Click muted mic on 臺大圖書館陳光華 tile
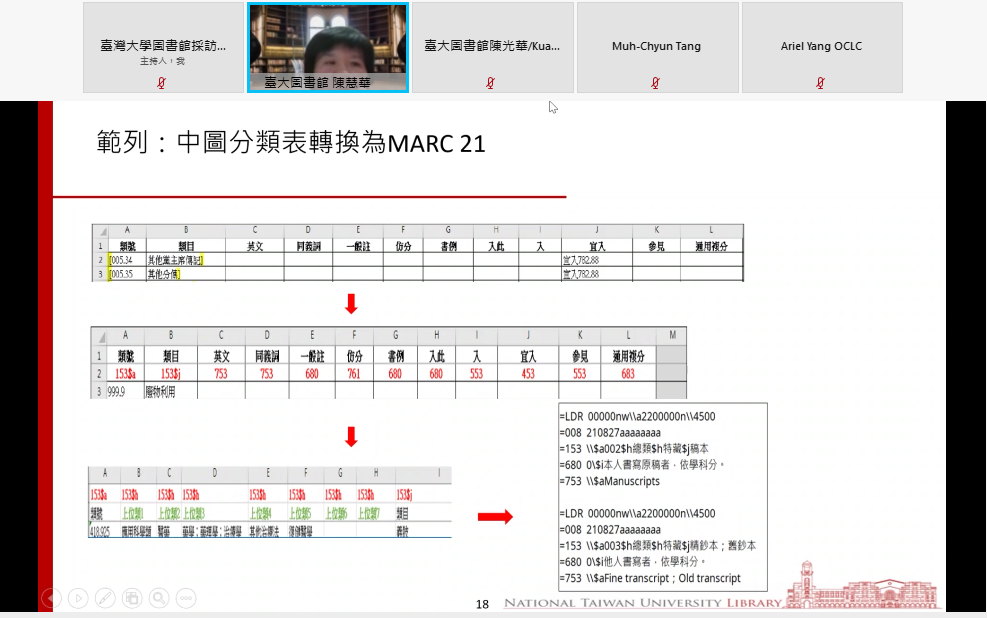 pyautogui.click(x=491, y=83)
